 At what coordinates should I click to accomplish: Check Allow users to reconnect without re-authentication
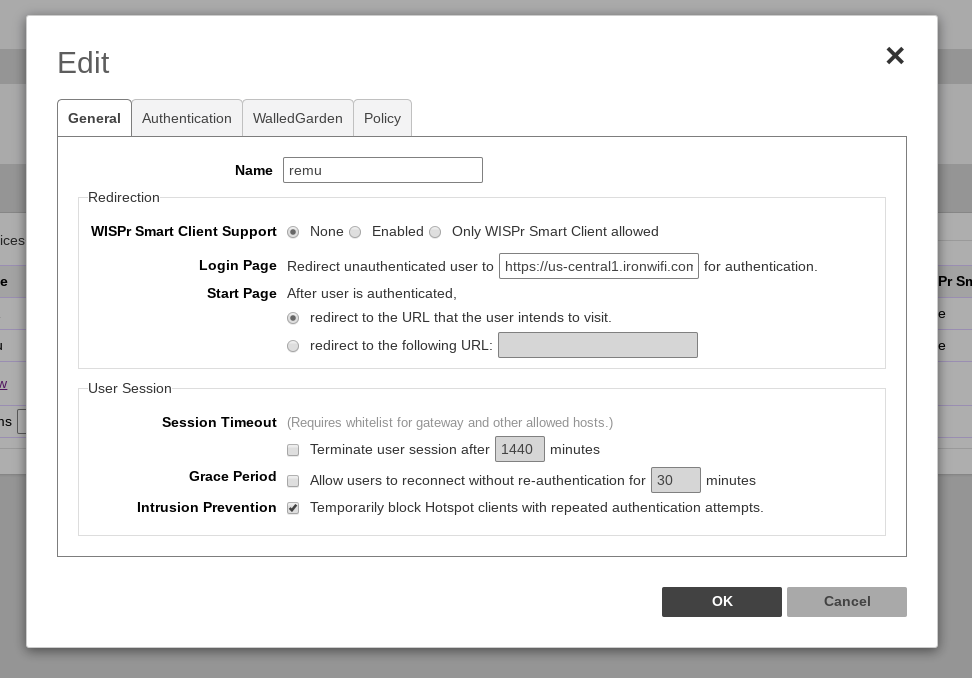pyautogui.click(x=293, y=481)
